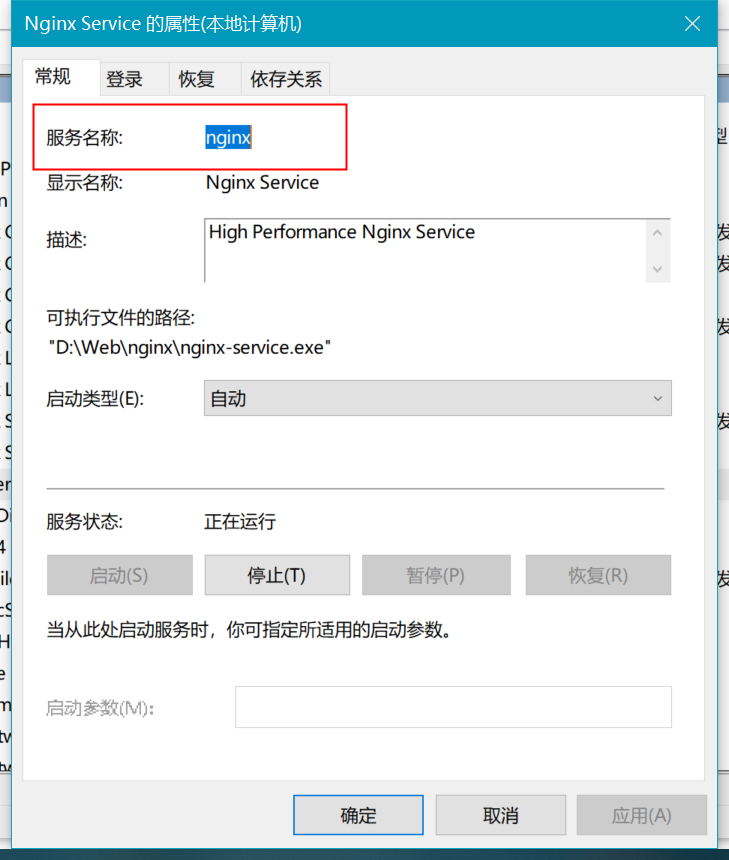The image size is (729, 860).
Task: Click the 停止(T) button
Action: [x=277, y=575]
